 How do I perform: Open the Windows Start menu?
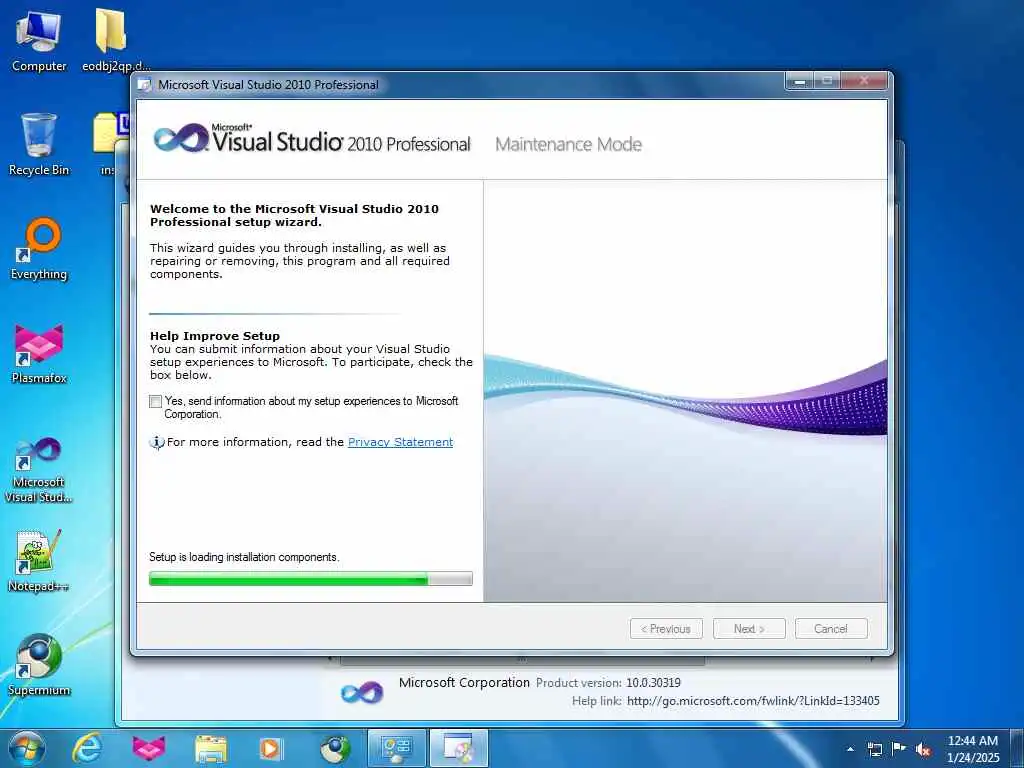(27, 748)
